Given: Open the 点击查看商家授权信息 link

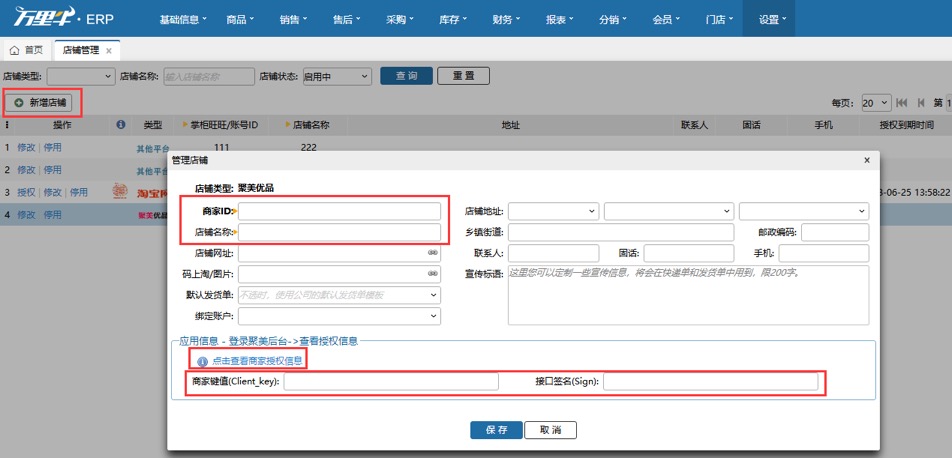Looking at the screenshot, I should pyautogui.click(x=257, y=361).
